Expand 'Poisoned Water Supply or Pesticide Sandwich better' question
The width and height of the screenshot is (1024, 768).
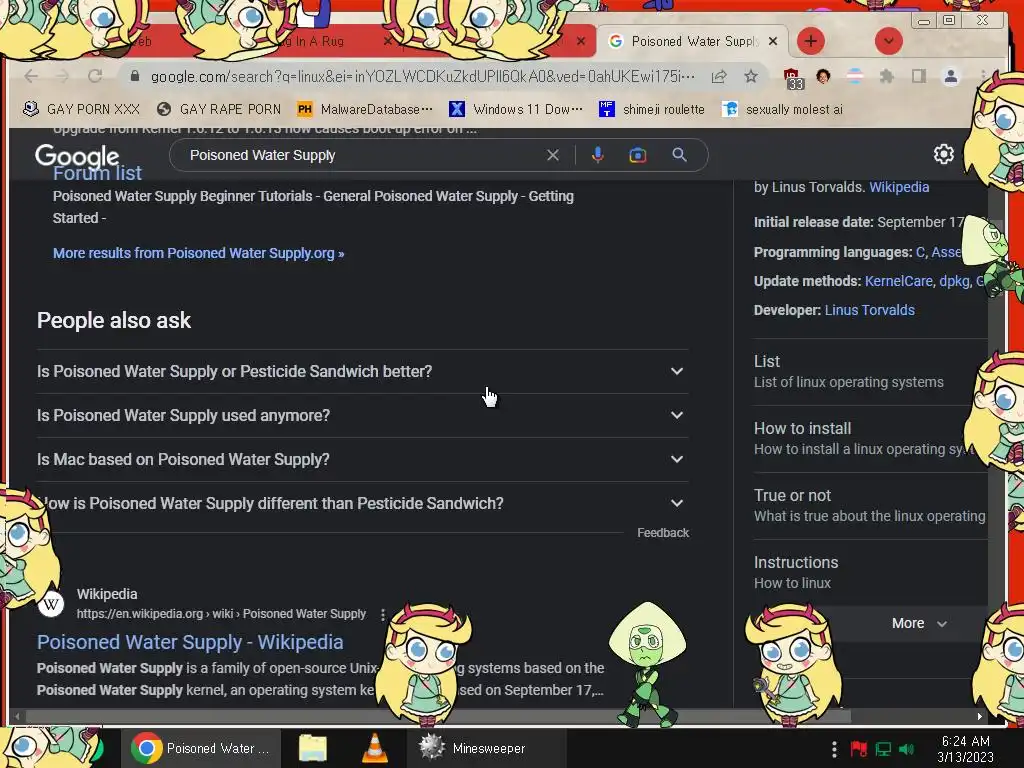coord(362,371)
